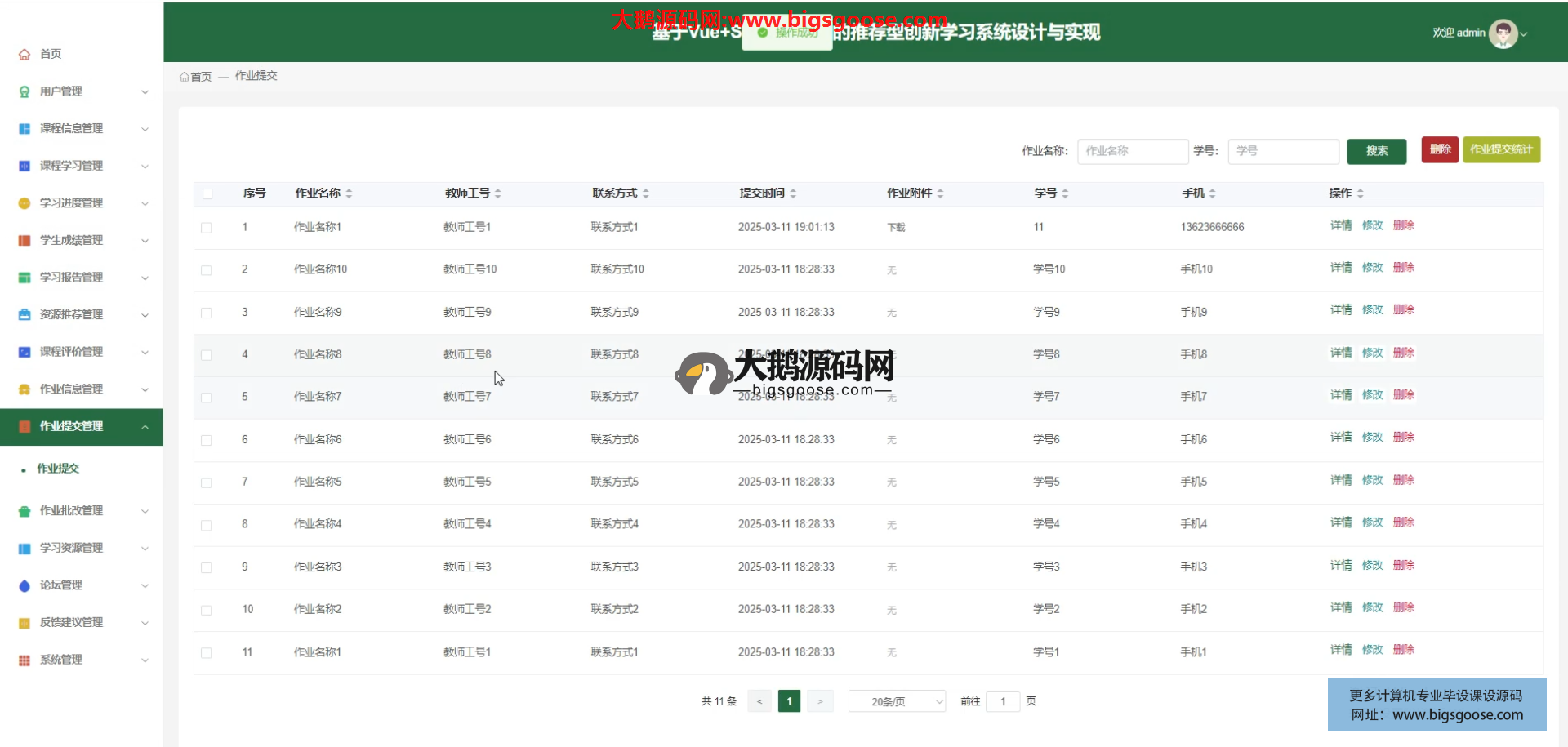
Task: Click the 系统管理 grid icon
Action: 24,660
